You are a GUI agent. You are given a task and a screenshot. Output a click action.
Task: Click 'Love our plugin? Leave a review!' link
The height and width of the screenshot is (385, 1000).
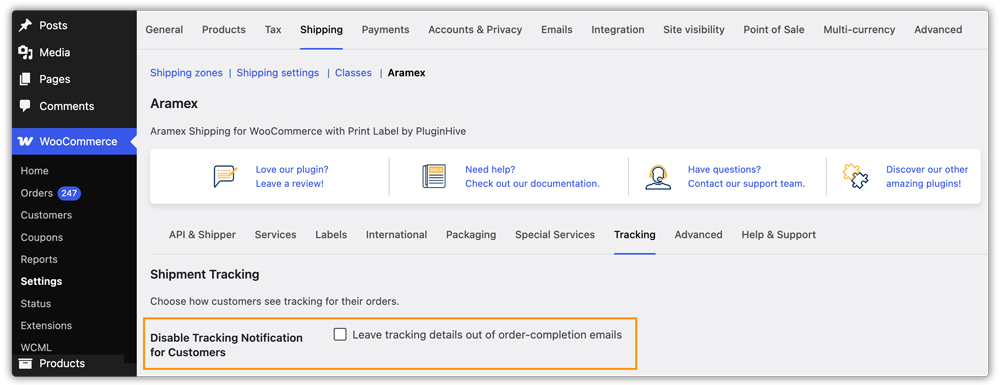click(292, 177)
